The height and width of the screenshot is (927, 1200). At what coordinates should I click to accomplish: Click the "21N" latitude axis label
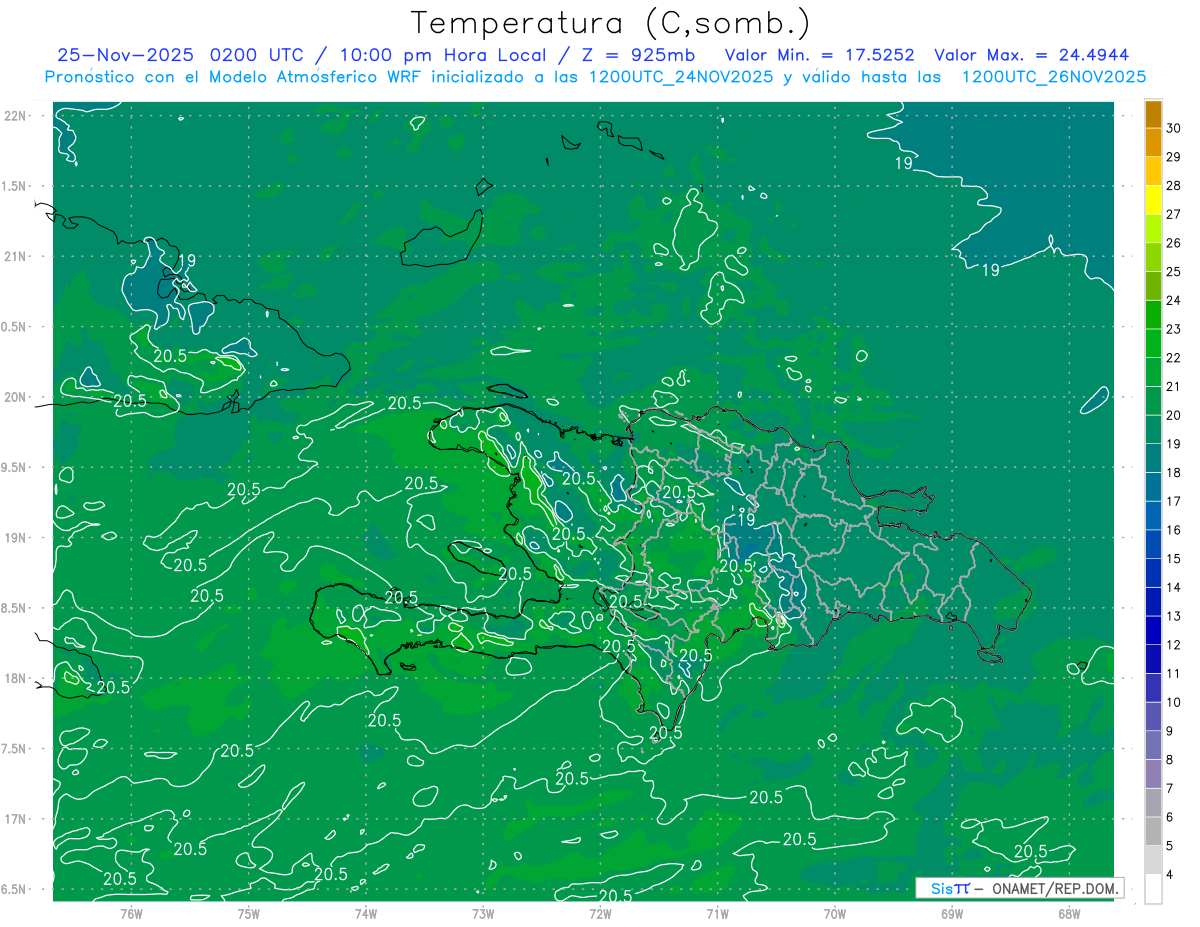click(15, 256)
